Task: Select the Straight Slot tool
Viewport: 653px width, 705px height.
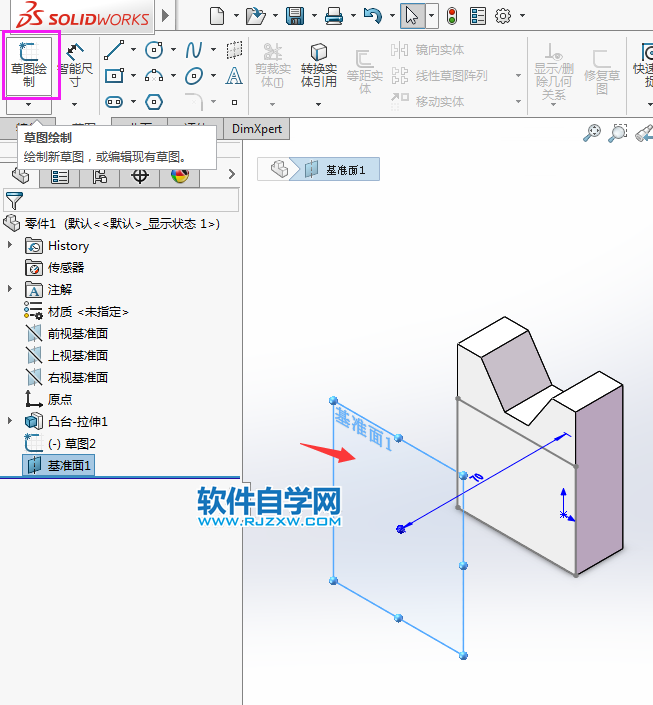Action: pyautogui.click(x=114, y=102)
